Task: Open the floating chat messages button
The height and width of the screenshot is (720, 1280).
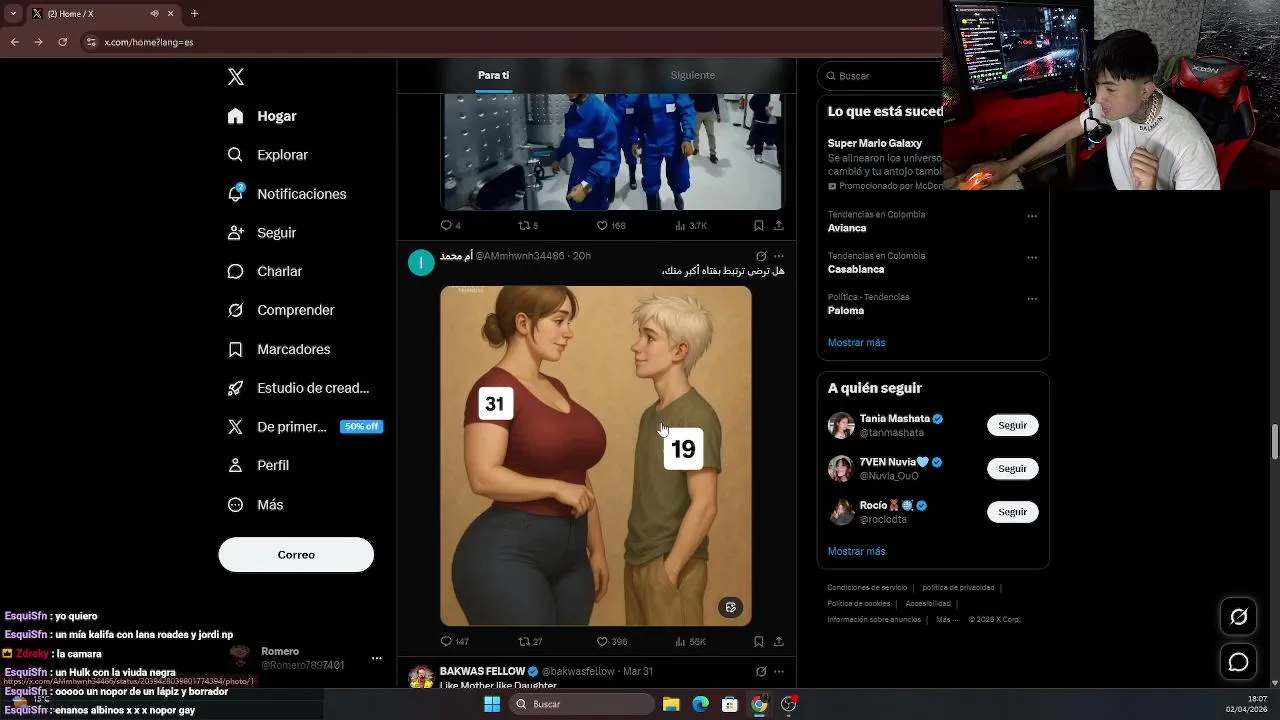Action: coord(1238,662)
